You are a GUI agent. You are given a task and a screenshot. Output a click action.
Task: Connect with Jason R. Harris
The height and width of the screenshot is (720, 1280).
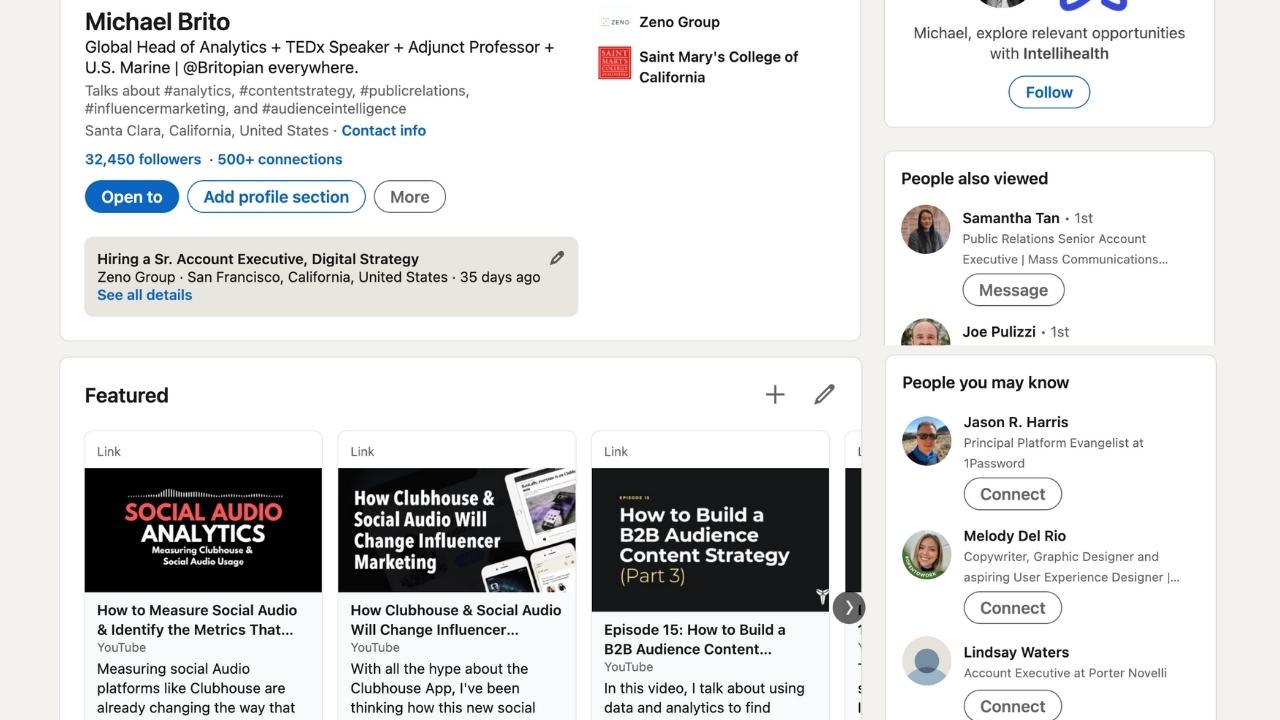[1012, 494]
